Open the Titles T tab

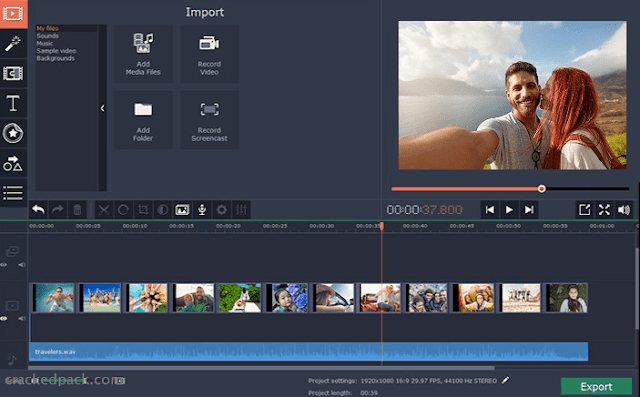point(13,103)
